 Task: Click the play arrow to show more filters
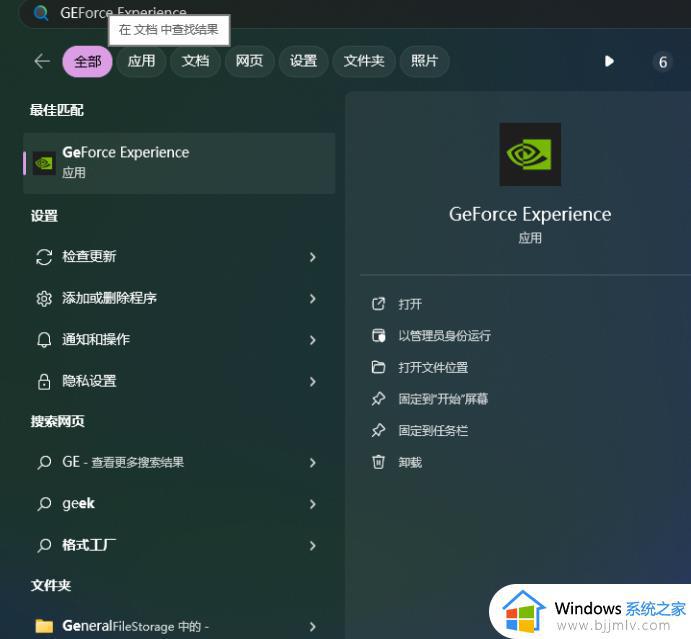coord(609,61)
